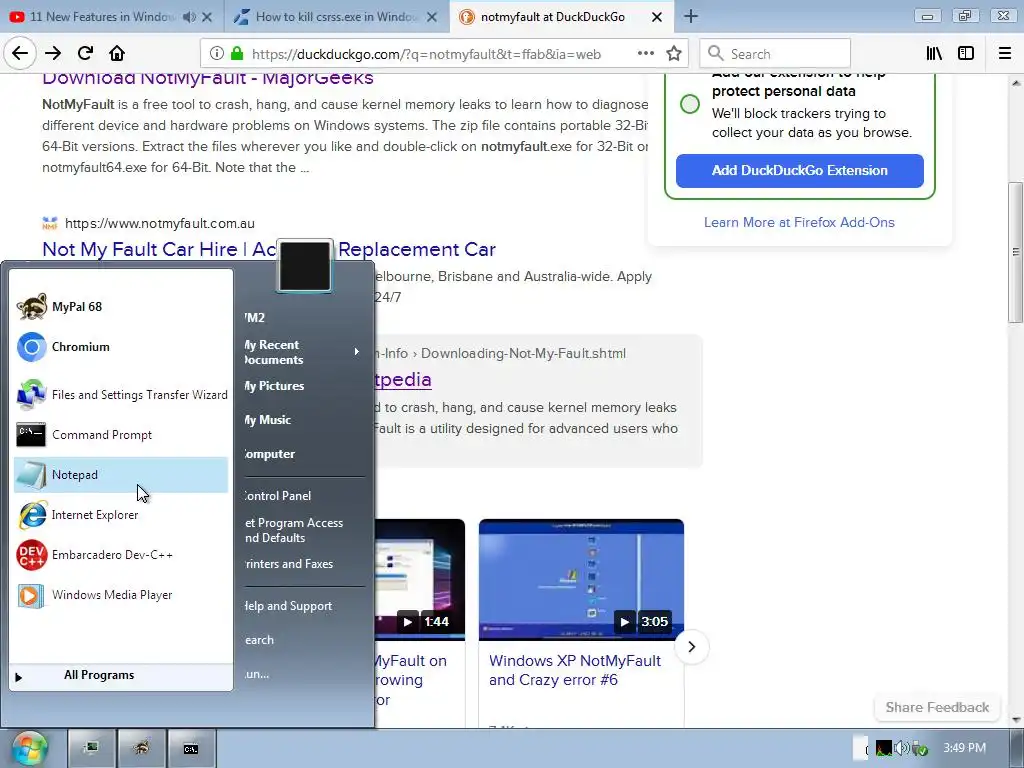Screen dimensions: 1024x768
Task: Open Windows XP NotMyFault and Crazy error #6
Action: click(575, 670)
